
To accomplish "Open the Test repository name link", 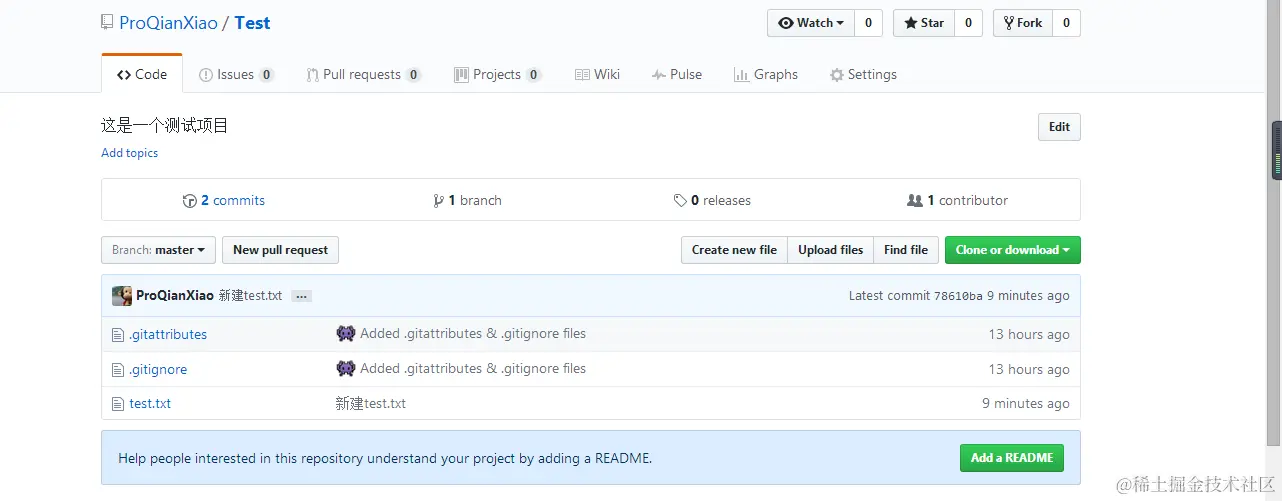I will pyautogui.click(x=252, y=23).
